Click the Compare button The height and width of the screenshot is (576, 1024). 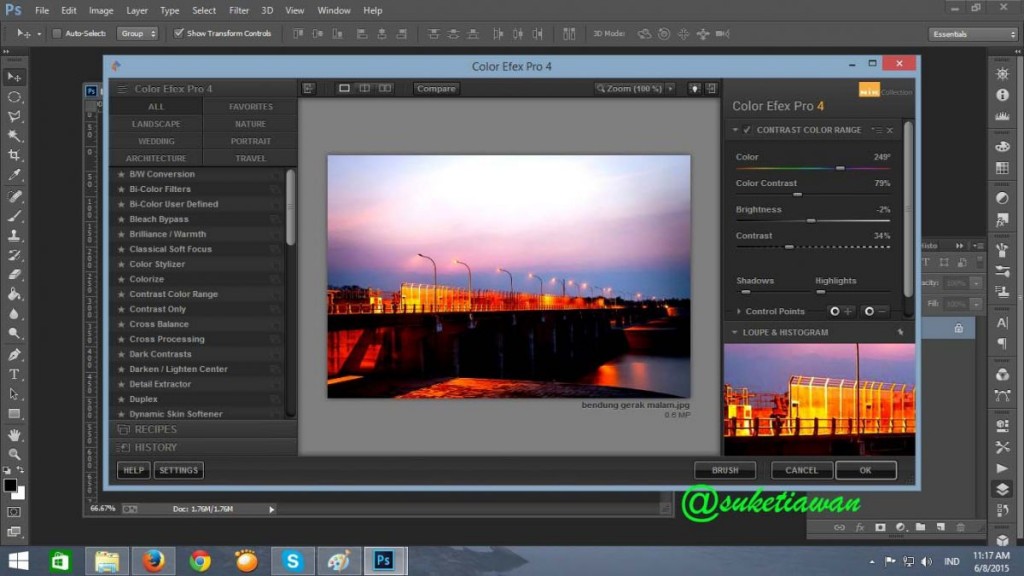(x=436, y=88)
